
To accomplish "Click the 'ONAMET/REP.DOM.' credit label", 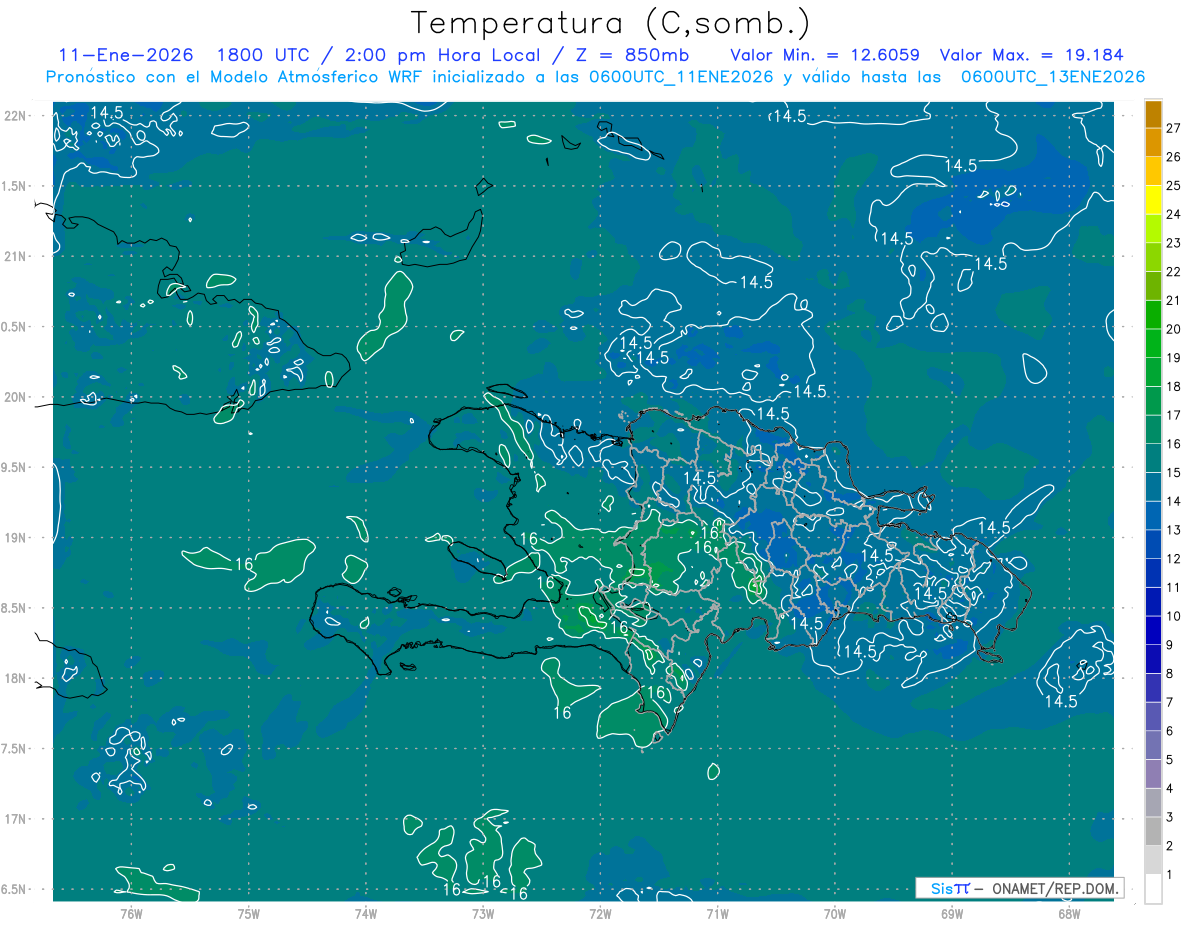I will [x=1056, y=888].
